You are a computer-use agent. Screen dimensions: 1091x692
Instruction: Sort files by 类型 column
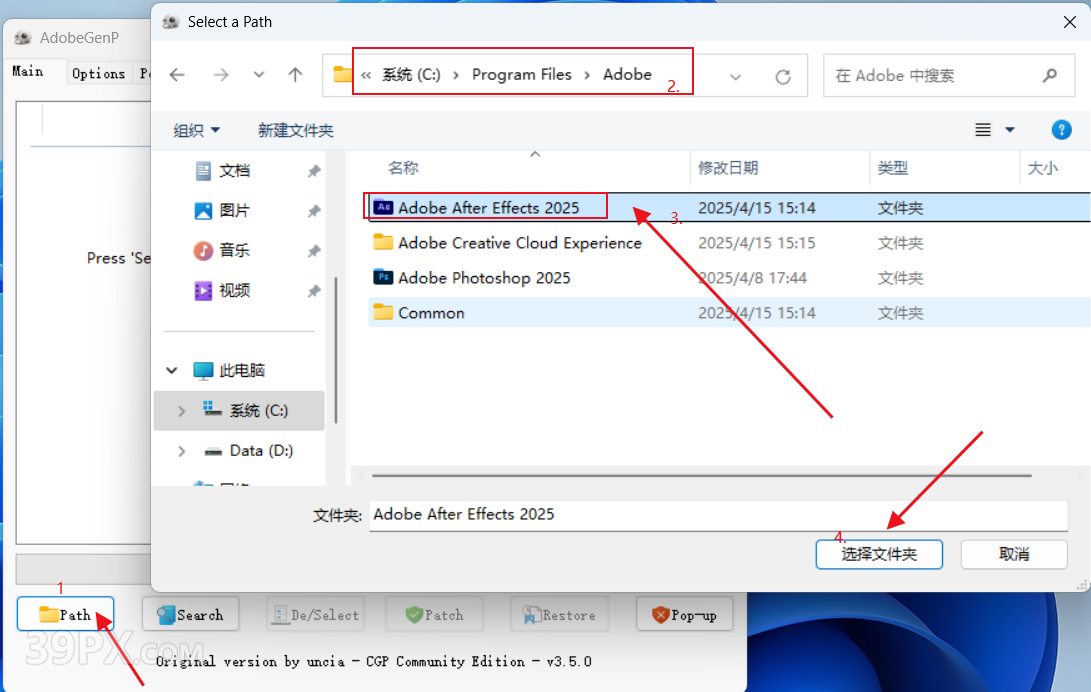892,168
